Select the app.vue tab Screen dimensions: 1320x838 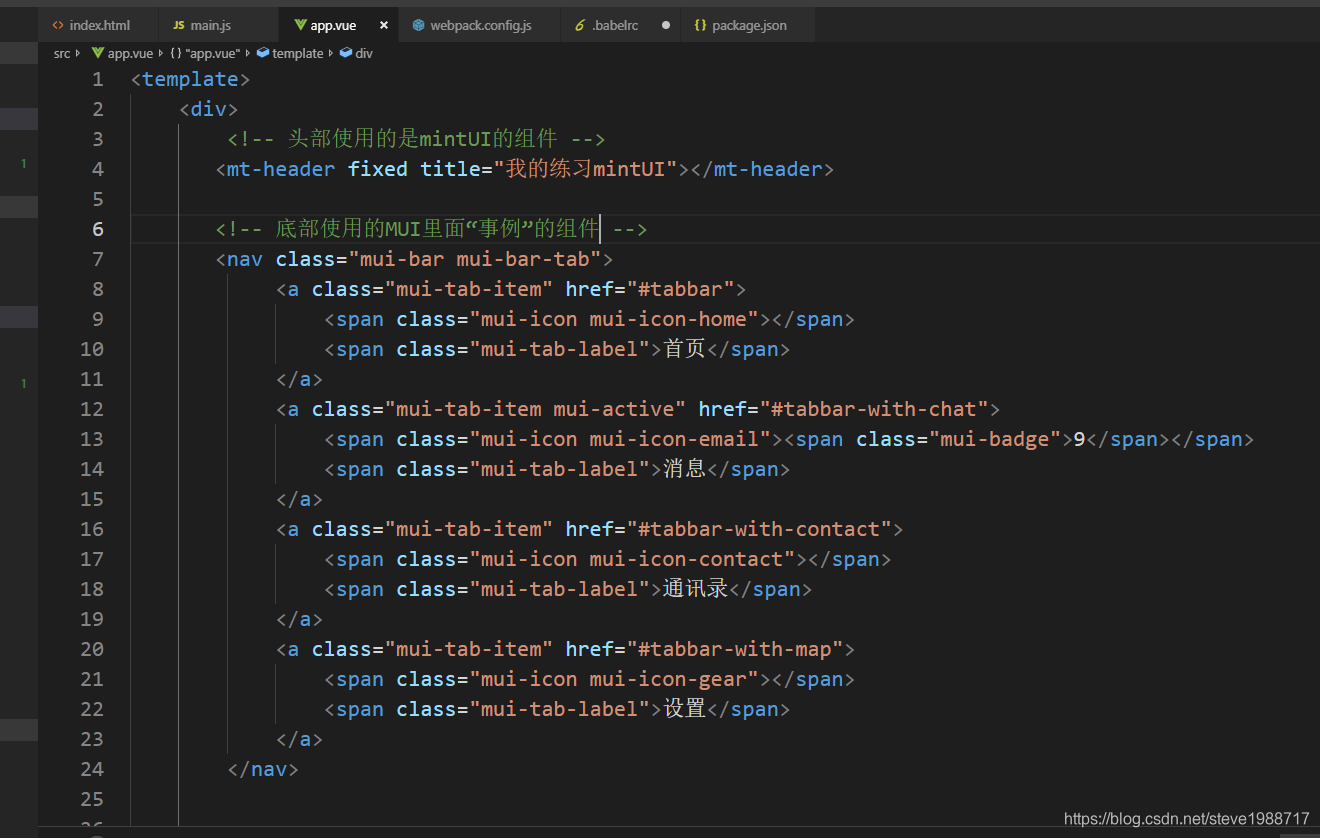[x=333, y=25]
